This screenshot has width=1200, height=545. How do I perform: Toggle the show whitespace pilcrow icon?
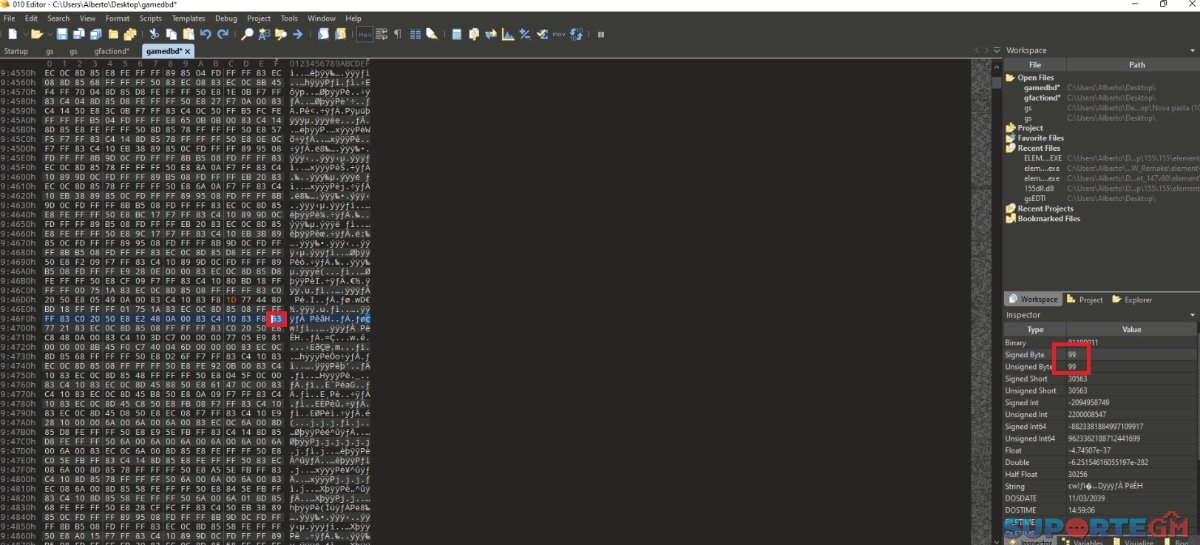click(398, 34)
